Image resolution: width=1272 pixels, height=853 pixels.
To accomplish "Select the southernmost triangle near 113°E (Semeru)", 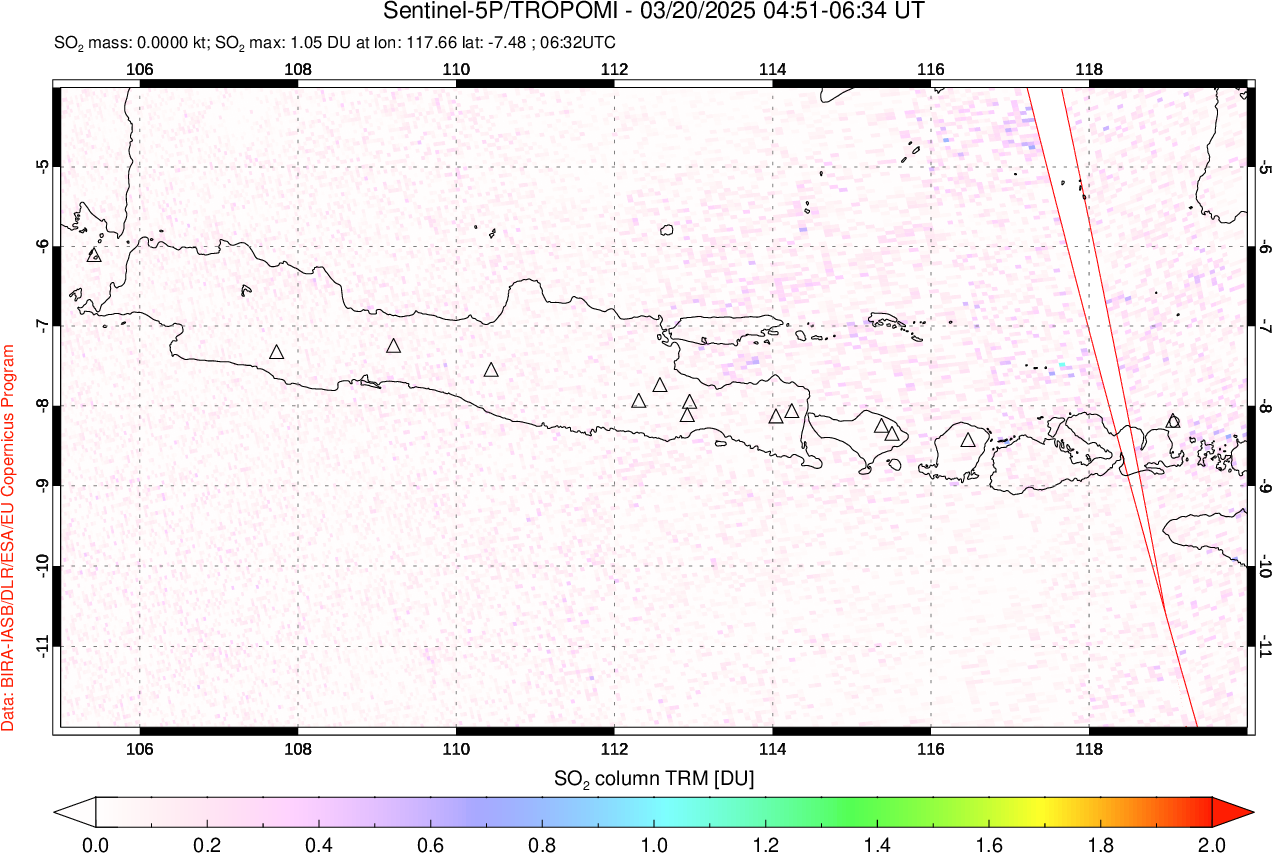I will click(687, 415).
